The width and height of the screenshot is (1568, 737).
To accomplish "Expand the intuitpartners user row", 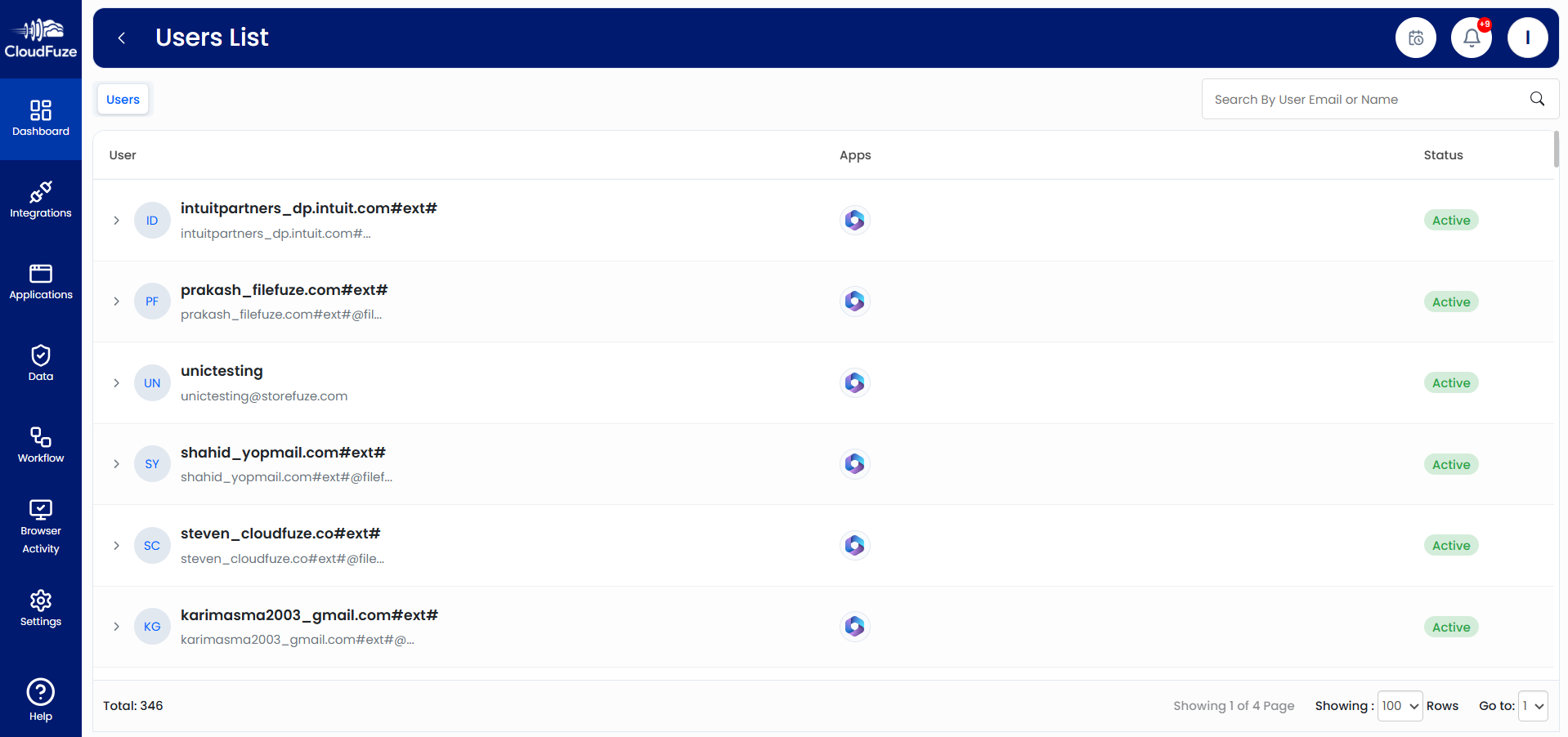I will pos(115,220).
